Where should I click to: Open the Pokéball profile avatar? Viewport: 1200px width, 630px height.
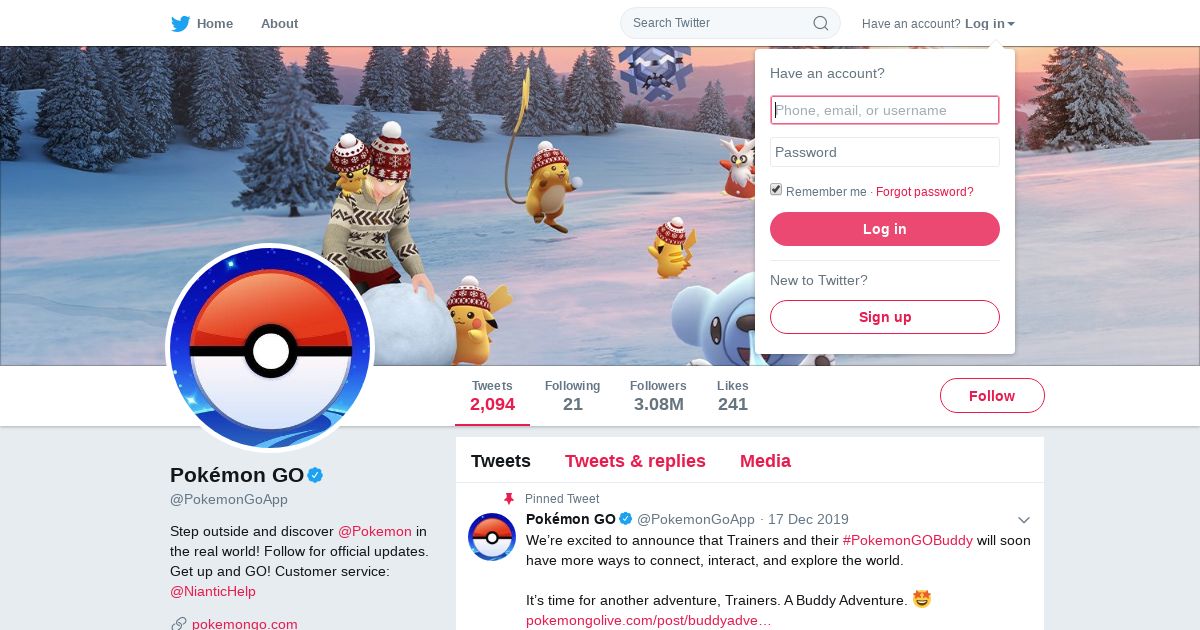[x=270, y=348]
